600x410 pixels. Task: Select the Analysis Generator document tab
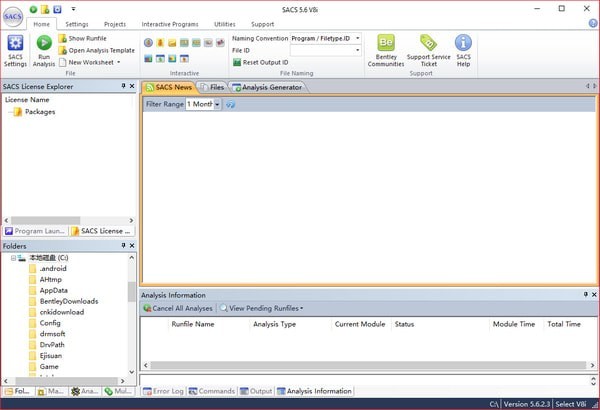(267, 87)
